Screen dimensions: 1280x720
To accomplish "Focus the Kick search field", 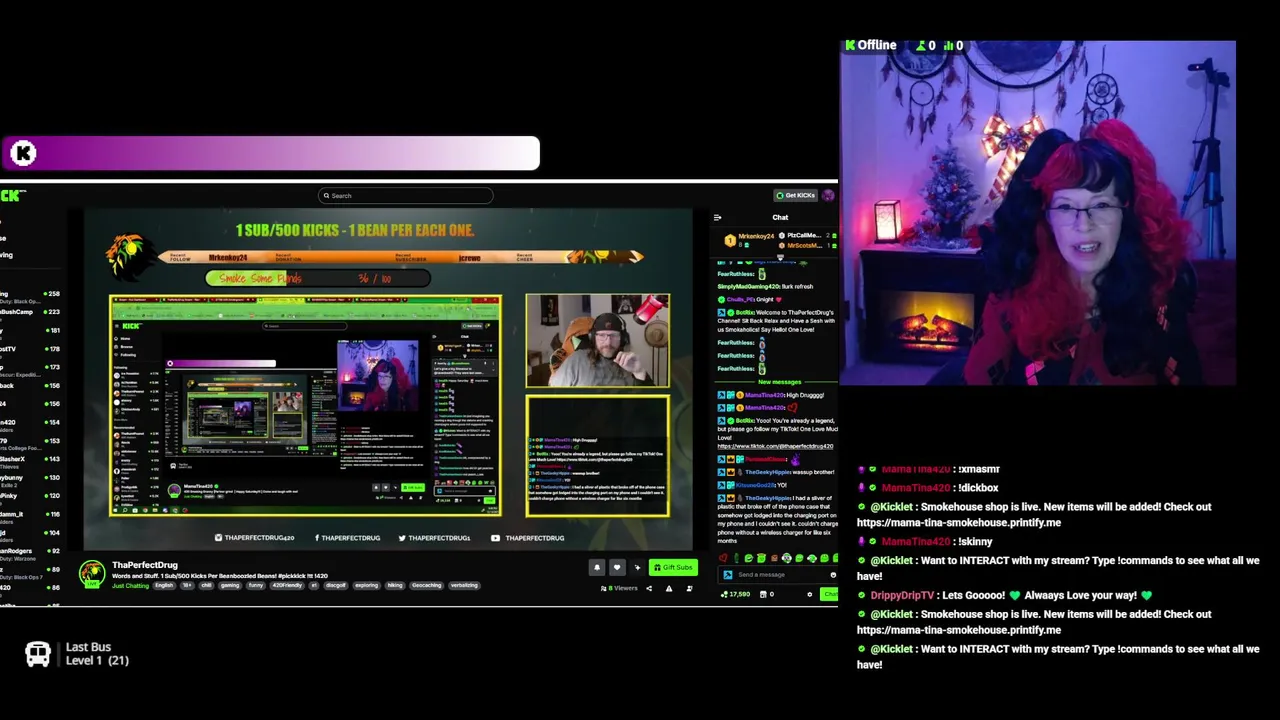I will click(x=406, y=196).
